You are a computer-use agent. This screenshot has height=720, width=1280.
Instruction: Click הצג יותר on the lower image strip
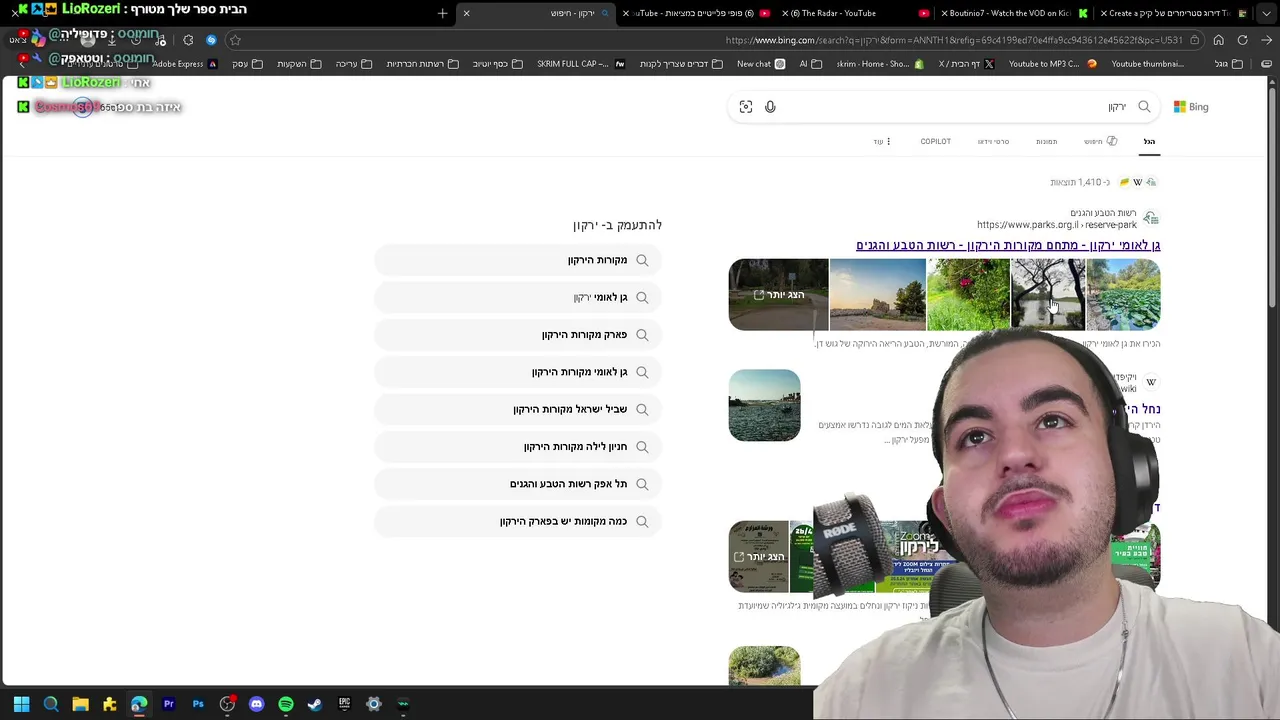tap(758, 557)
